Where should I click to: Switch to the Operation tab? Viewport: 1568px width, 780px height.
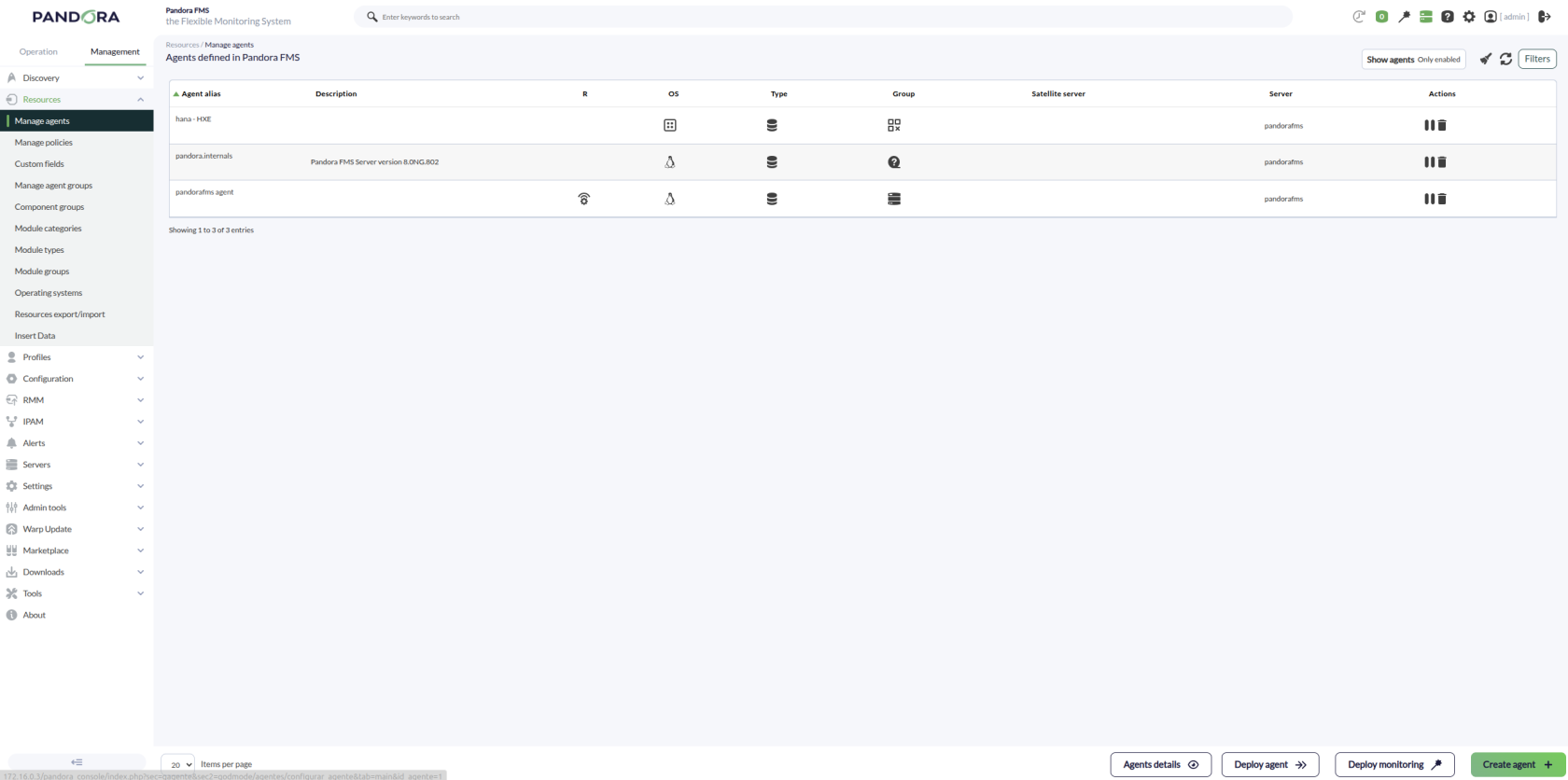coord(38,52)
